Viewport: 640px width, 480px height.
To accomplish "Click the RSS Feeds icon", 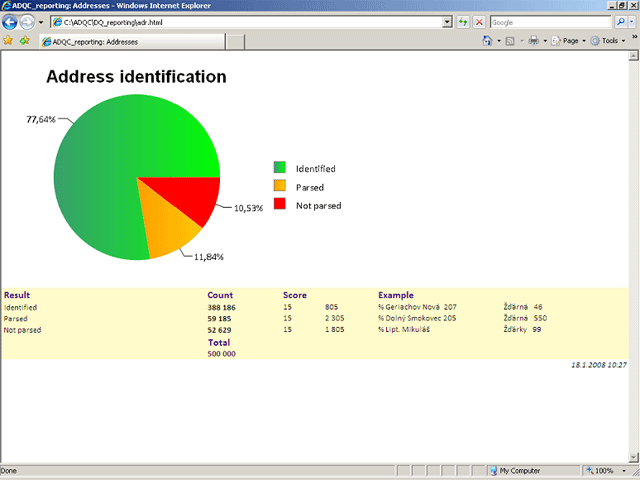I will [x=510, y=41].
